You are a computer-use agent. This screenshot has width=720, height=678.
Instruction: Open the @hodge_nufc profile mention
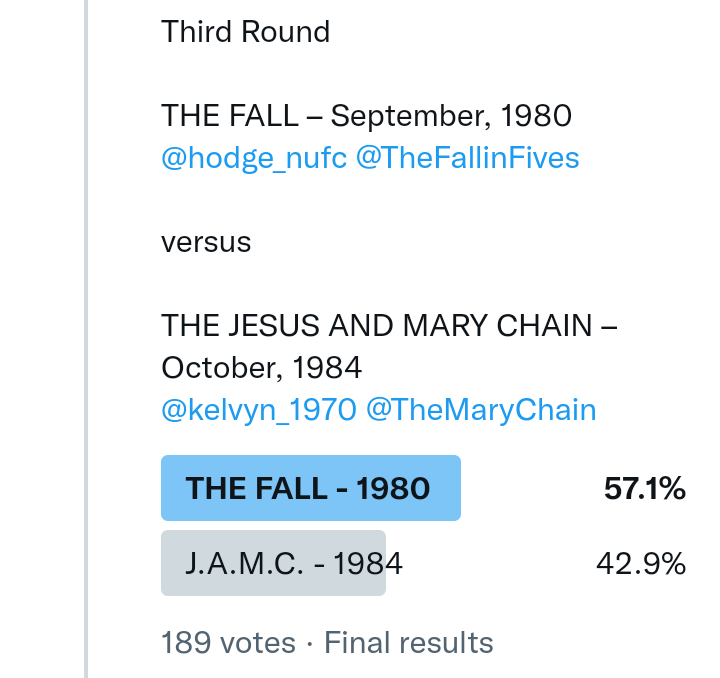pos(254,158)
